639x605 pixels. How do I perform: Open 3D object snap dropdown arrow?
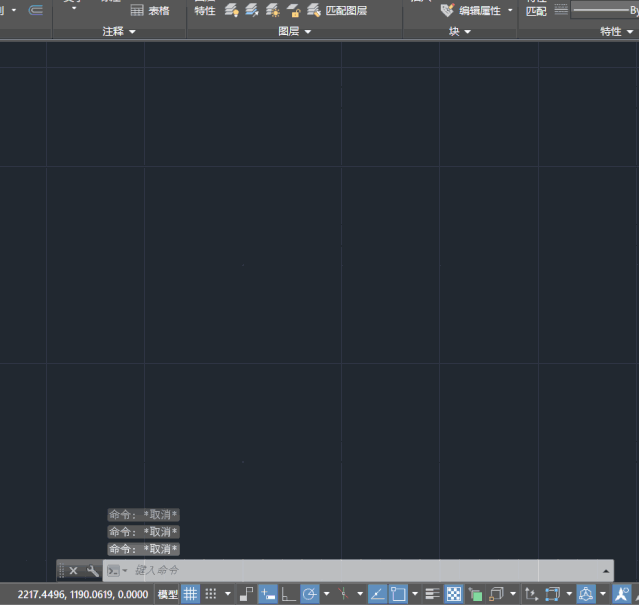pos(513,594)
